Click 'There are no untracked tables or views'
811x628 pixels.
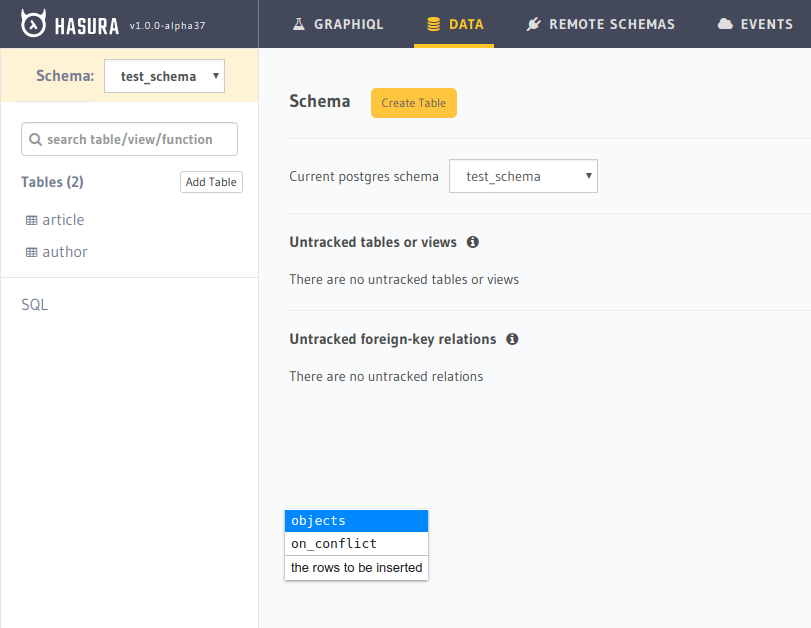(404, 279)
